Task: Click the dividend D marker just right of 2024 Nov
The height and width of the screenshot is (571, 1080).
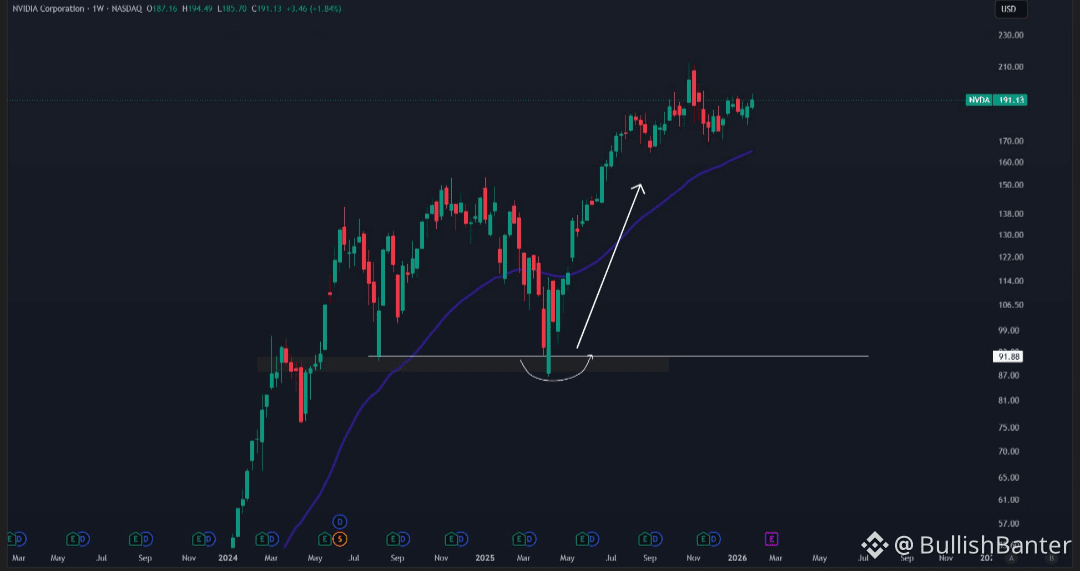Action: (x=462, y=539)
